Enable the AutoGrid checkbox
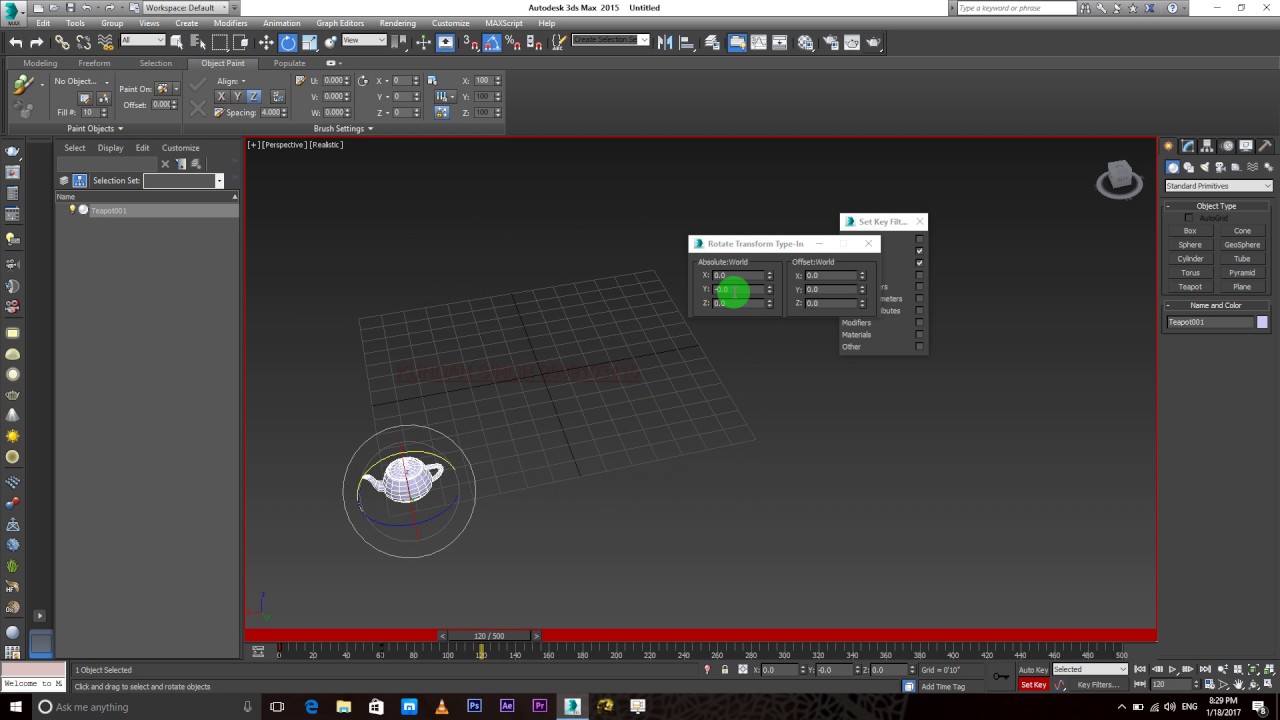This screenshot has width=1280, height=720. point(1189,218)
